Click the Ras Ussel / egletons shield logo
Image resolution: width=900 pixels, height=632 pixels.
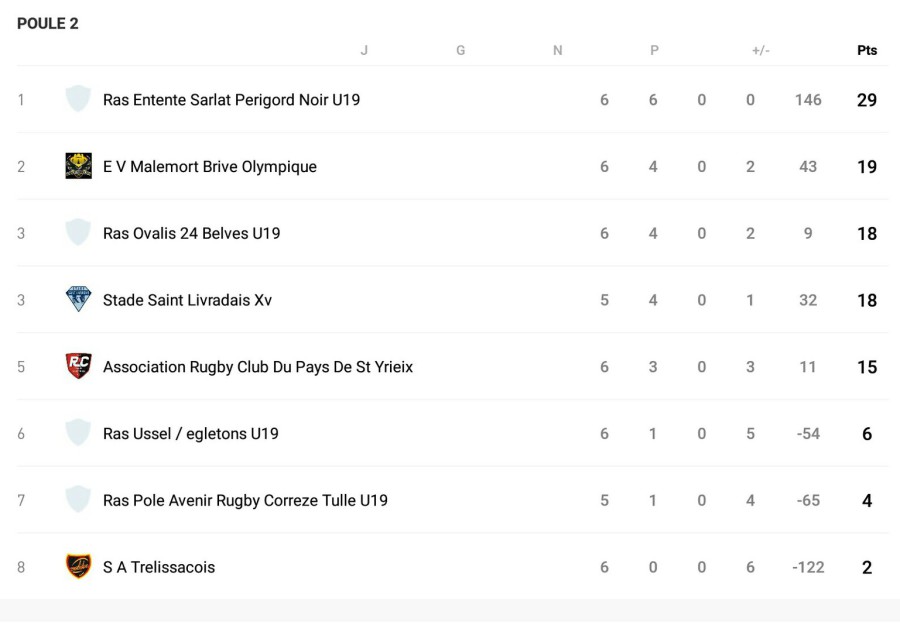click(x=78, y=433)
